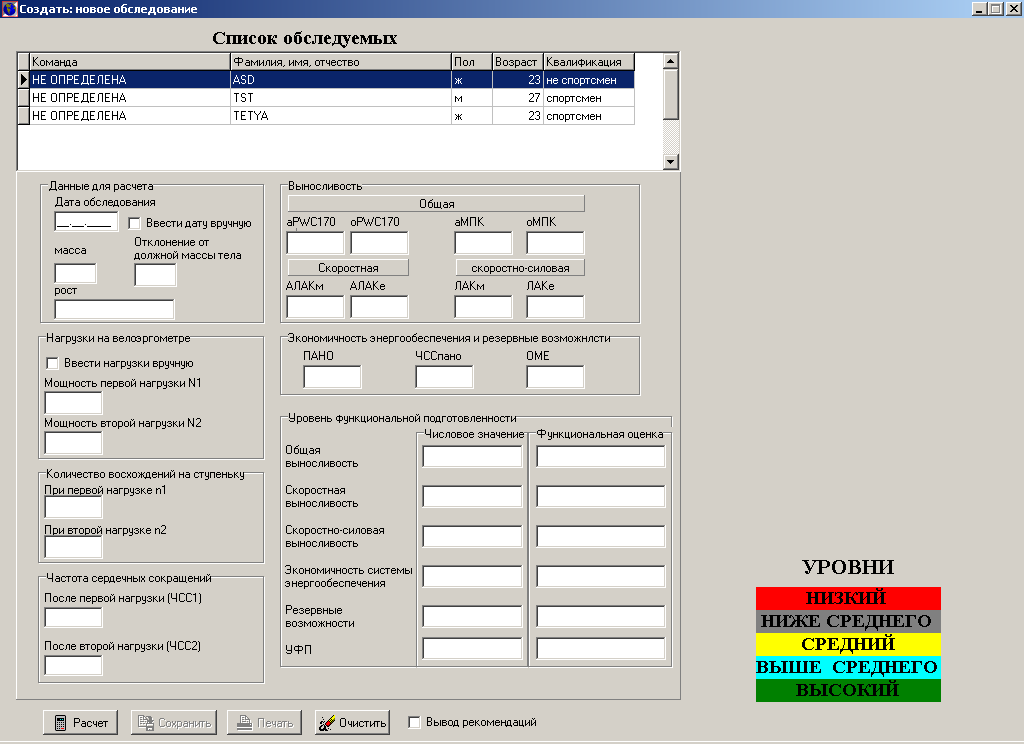1024x744 pixels.
Task: Select the TST row in the list
Action: [332, 98]
